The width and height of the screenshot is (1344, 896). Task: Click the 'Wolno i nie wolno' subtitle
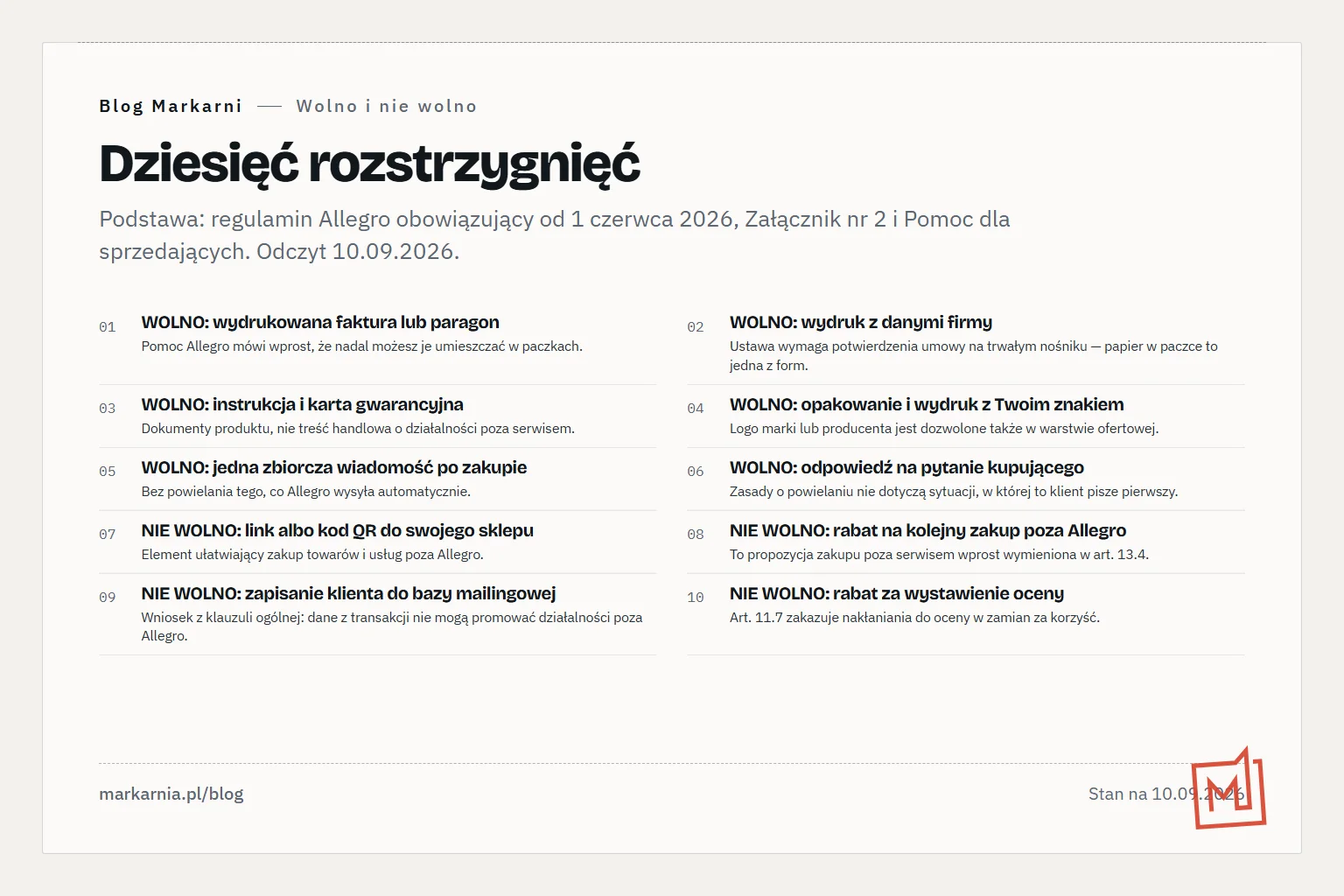(x=387, y=106)
